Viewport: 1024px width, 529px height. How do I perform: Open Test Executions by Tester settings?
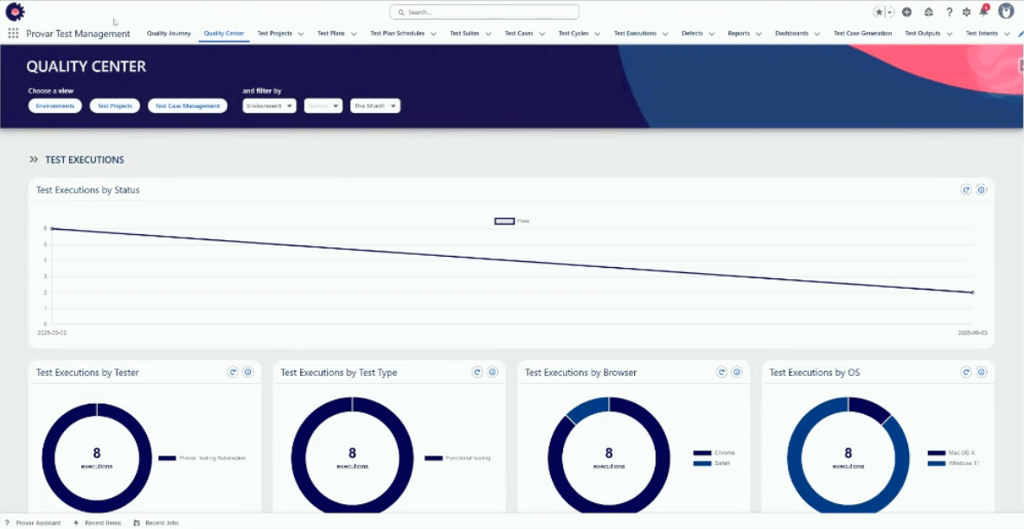pyautogui.click(x=248, y=372)
